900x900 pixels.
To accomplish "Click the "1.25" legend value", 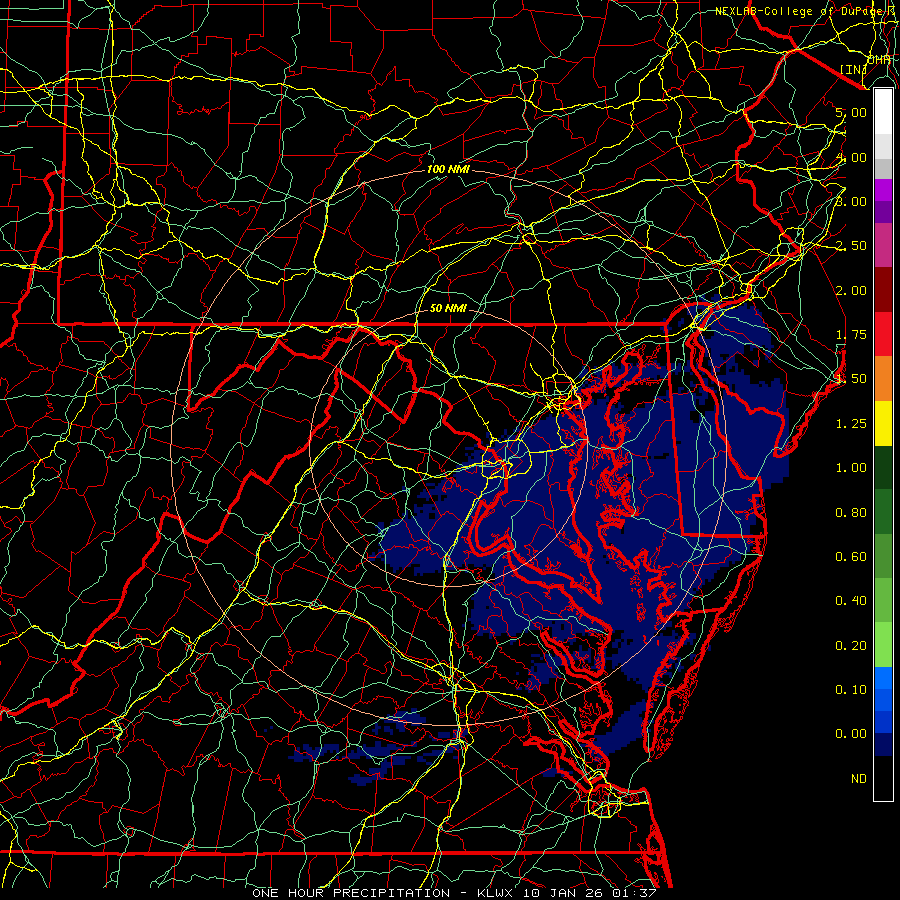I will pyautogui.click(x=851, y=424).
